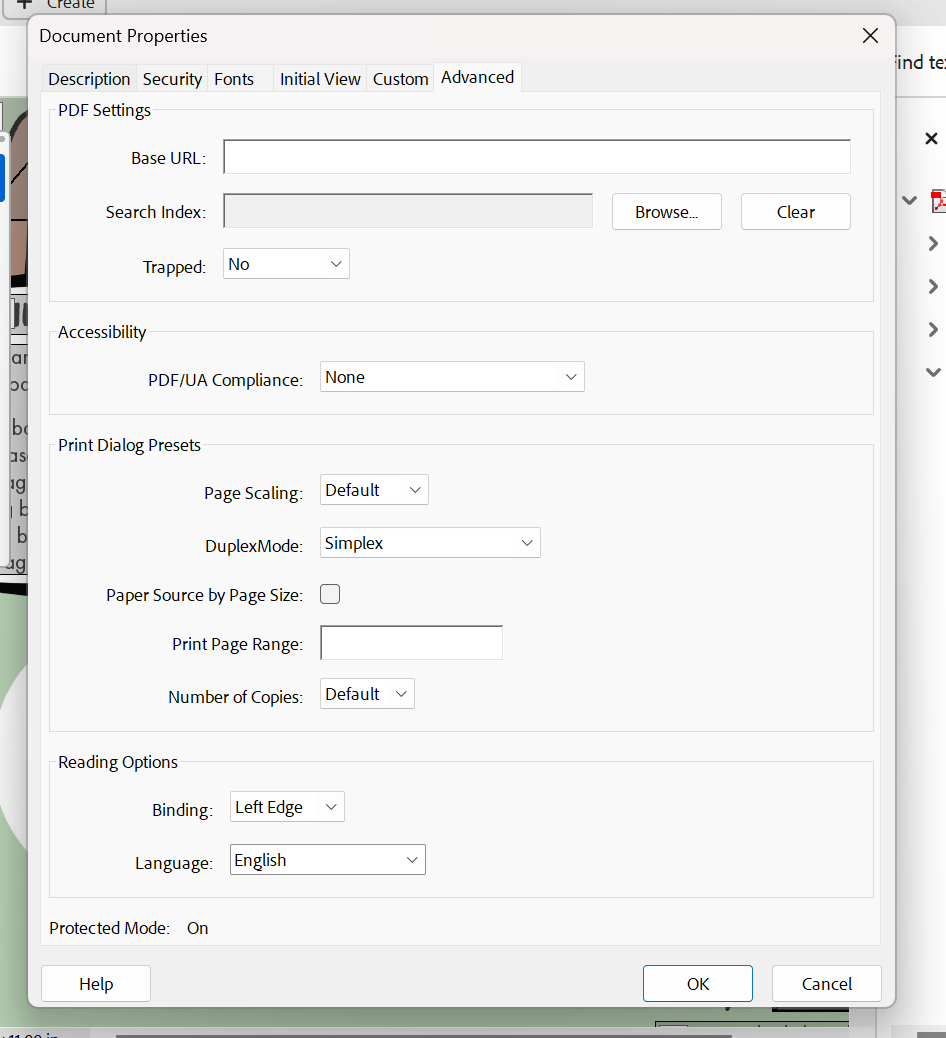Click the Browse button for Search Index

click(666, 211)
